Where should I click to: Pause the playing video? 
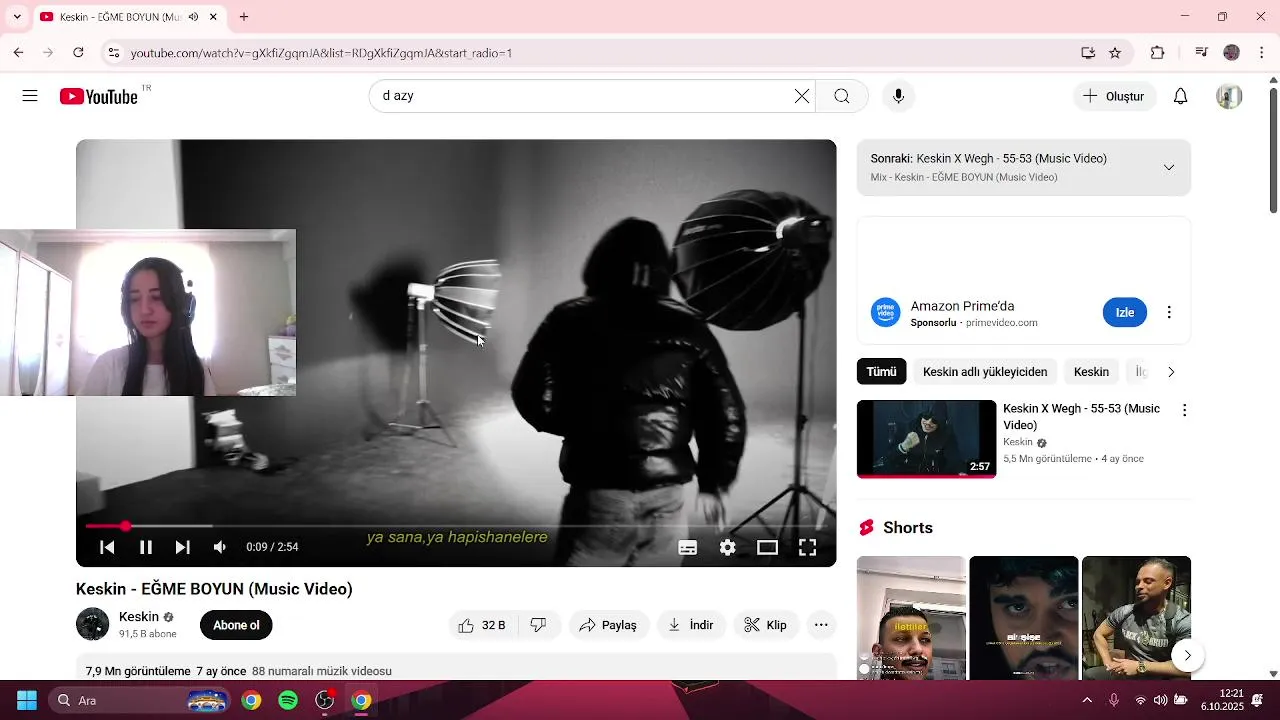tap(146, 547)
